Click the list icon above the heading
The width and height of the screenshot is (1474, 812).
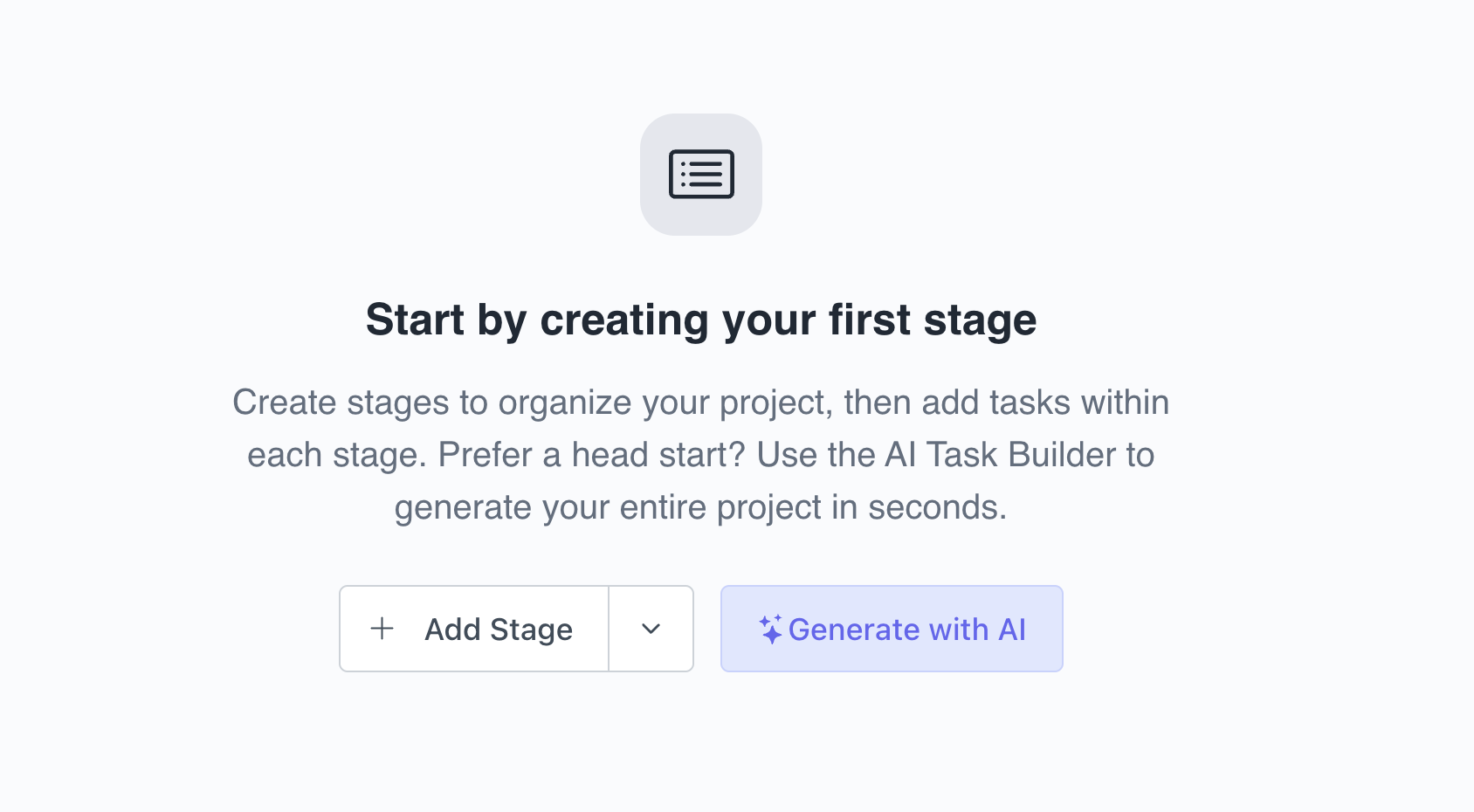tap(701, 175)
